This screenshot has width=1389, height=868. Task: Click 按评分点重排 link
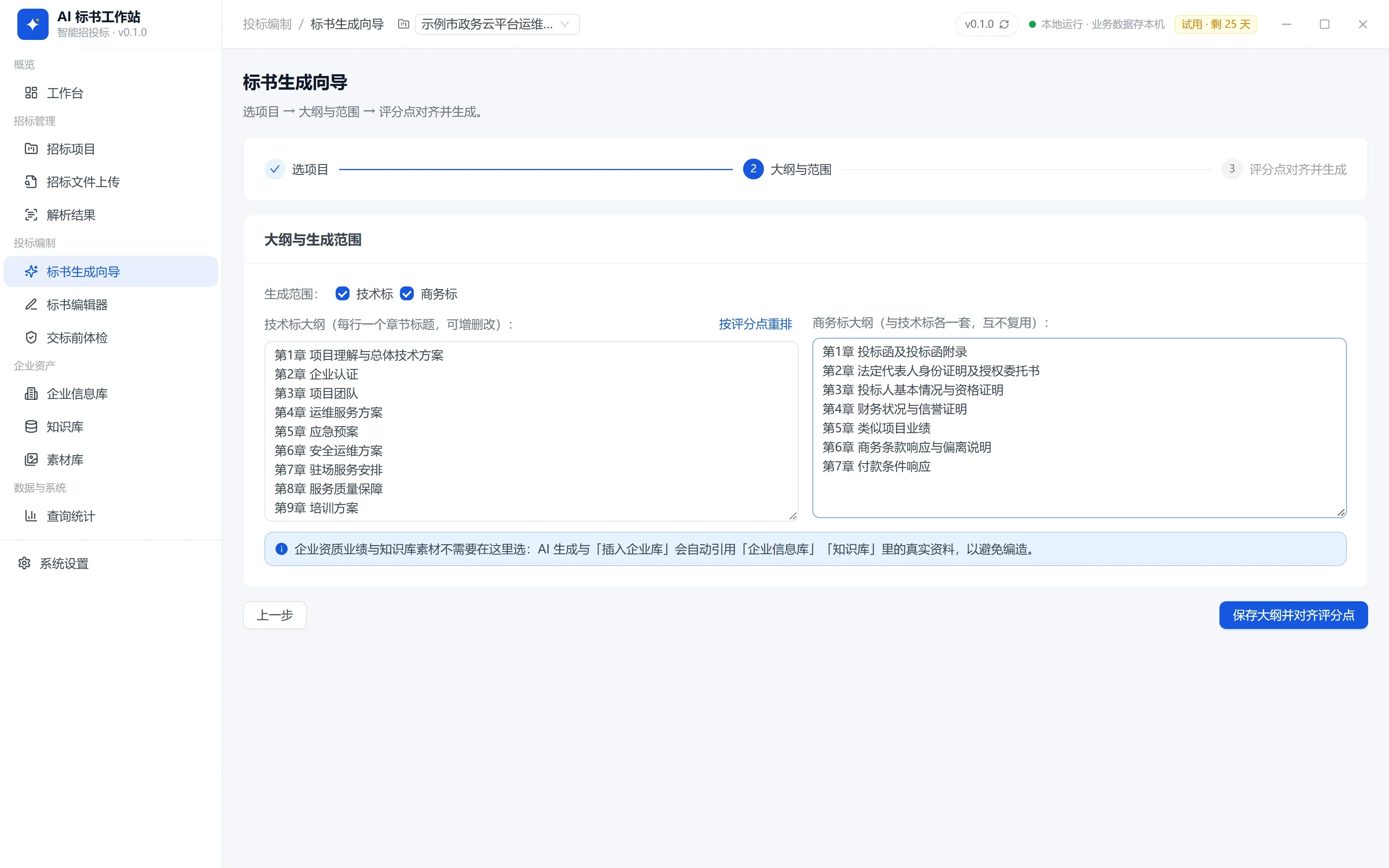coord(755,324)
